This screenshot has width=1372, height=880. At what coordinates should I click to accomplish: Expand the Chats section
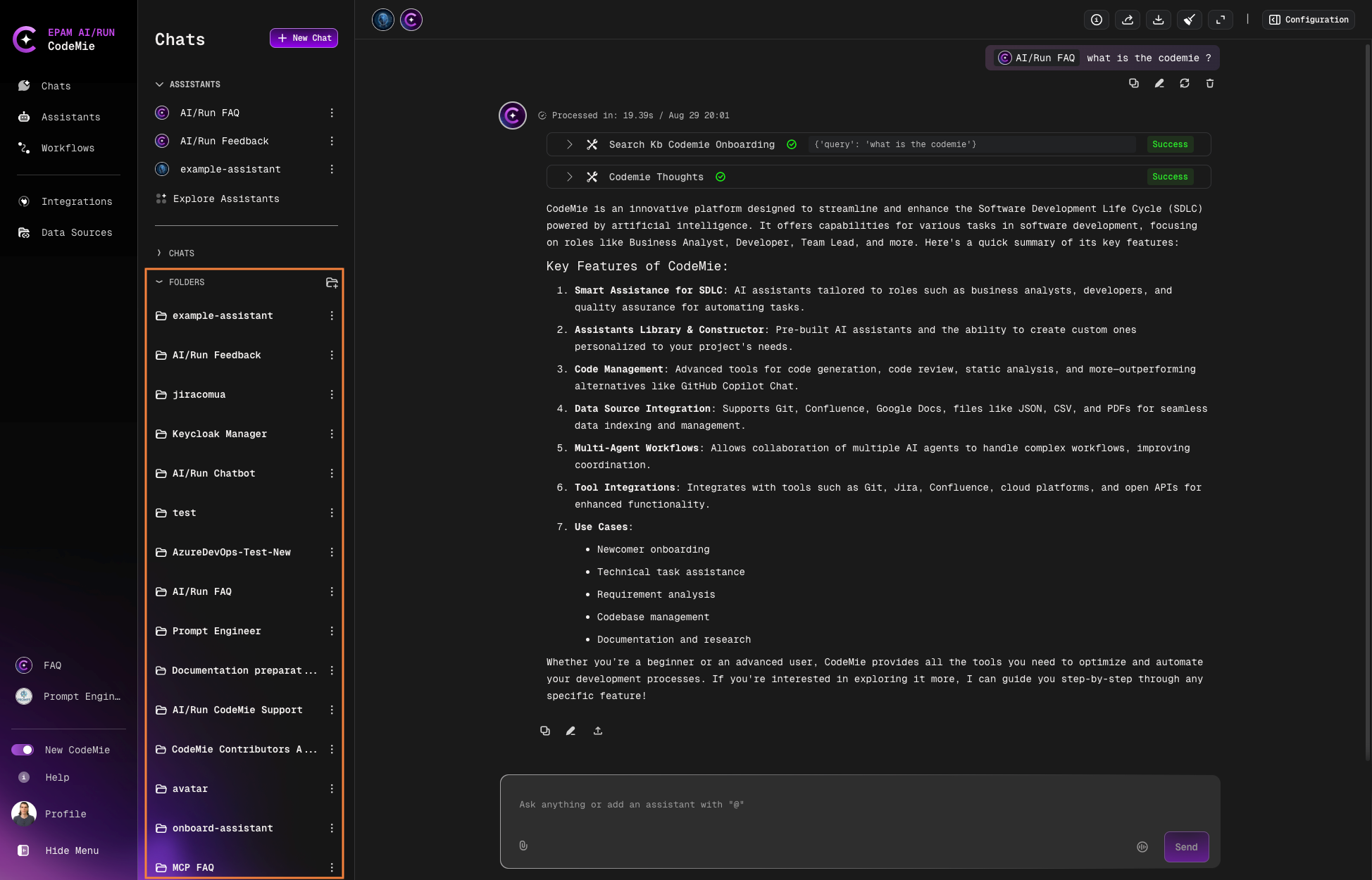[x=159, y=253]
